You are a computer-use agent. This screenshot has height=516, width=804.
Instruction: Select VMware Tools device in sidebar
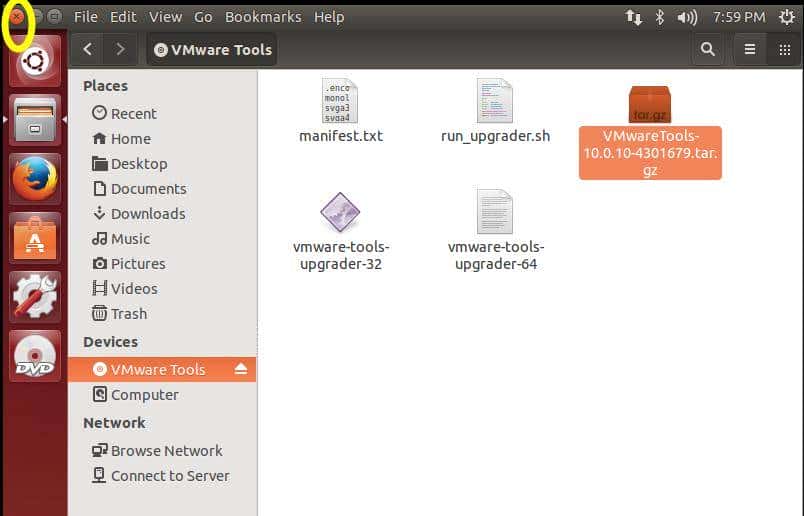click(x=162, y=369)
